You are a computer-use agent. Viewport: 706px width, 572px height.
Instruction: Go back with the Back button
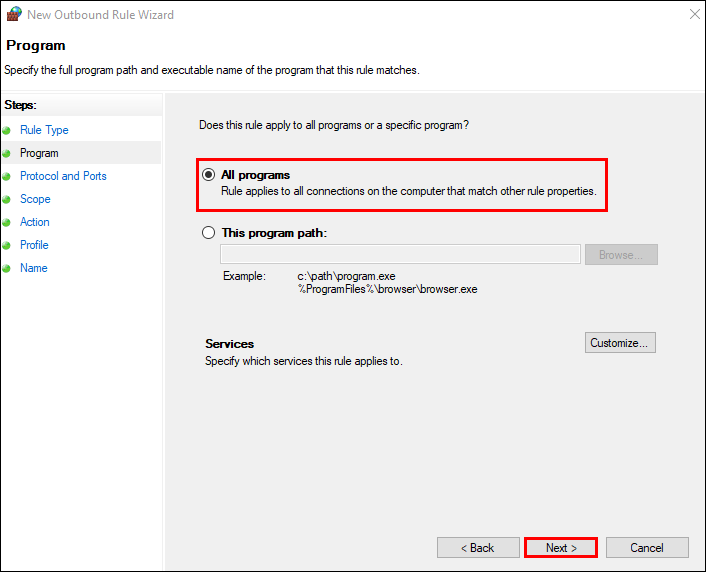coord(477,548)
